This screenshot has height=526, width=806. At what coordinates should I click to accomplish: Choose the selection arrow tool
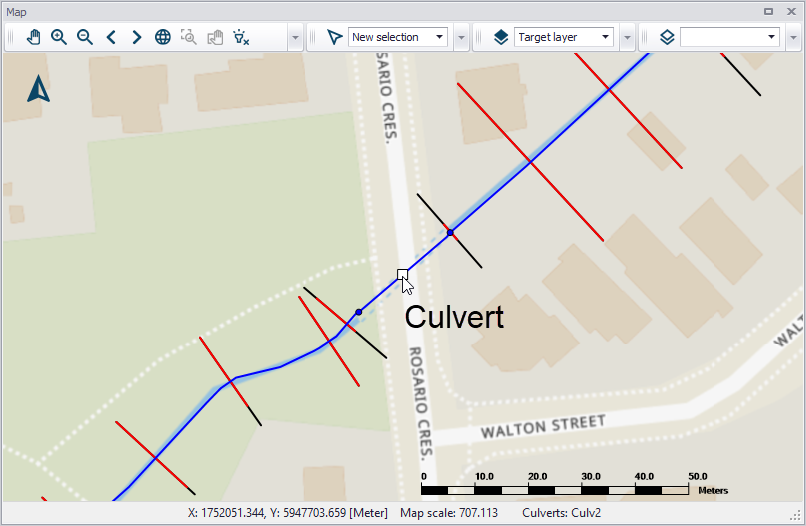coord(335,37)
